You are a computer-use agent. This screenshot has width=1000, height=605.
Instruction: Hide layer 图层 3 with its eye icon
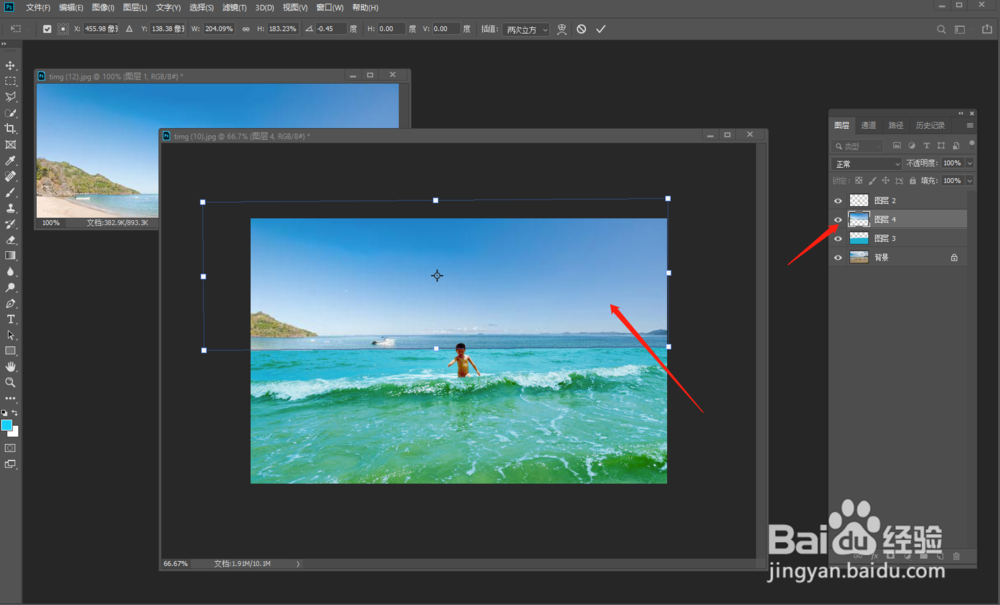(838, 238)
